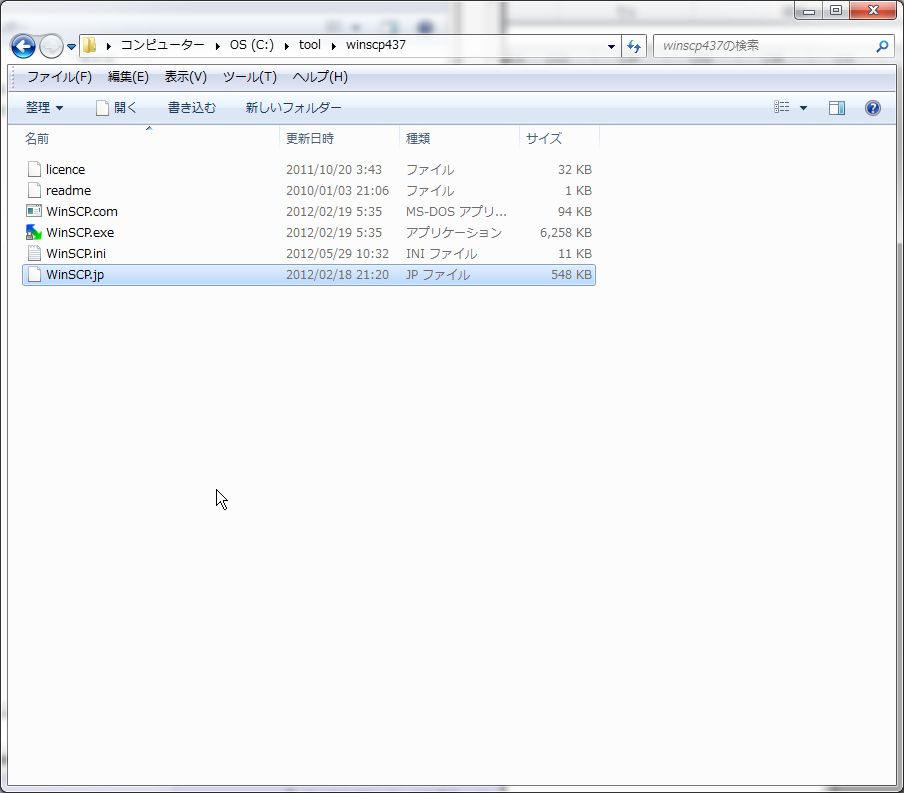The image size is (904, 793).
Task: Click the 開く toolbar button
Action: (116, 108)
